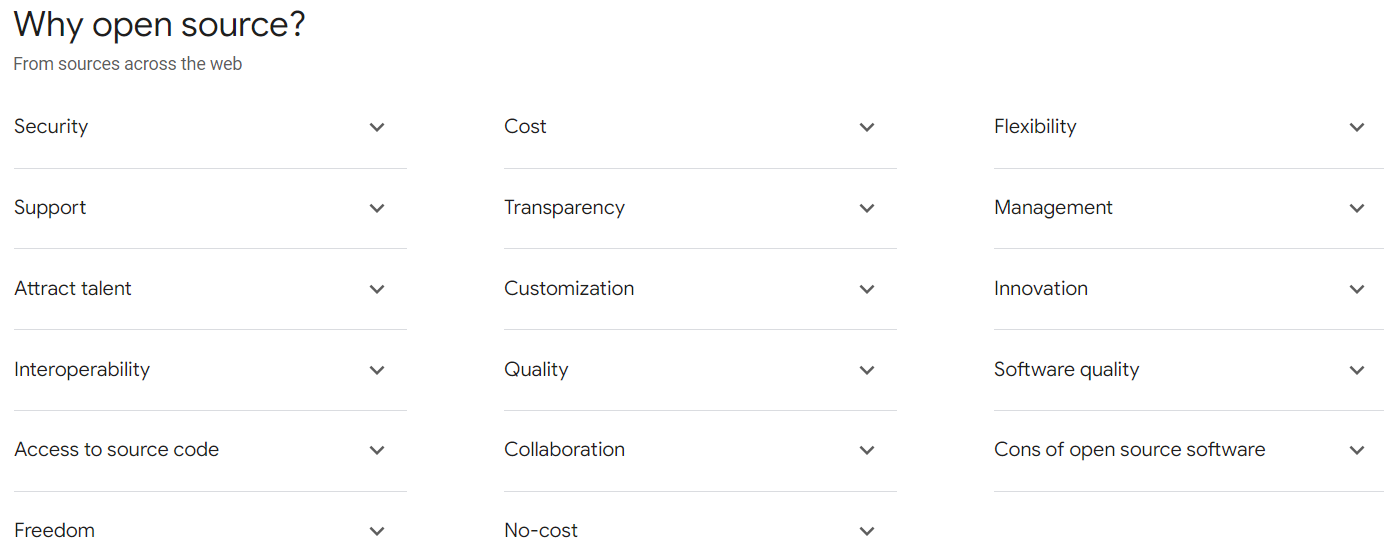Expand the Flexibility section chevron
Screen dimensions: 1384x560
(x=1357, y=127)
